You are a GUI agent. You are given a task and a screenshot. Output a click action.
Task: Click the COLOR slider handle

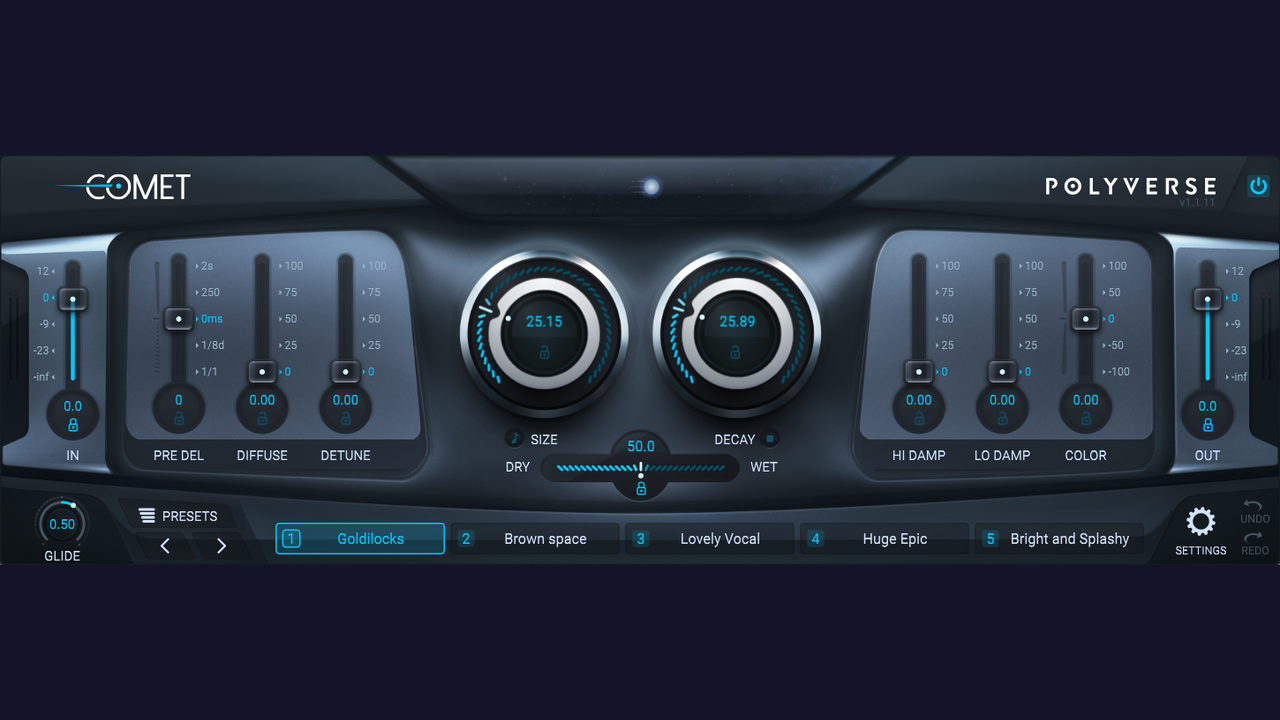[x=1086, y=319]
